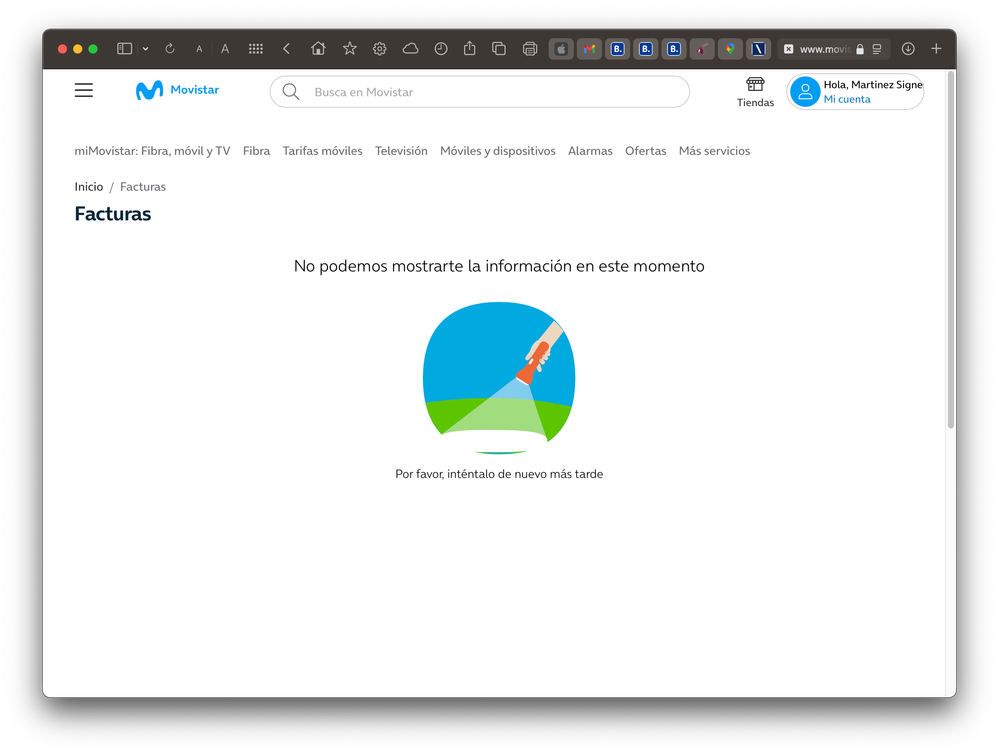Open bookmarks via the star icon
This screenshot has height=754, width=999.
click(x=349, y=48)
